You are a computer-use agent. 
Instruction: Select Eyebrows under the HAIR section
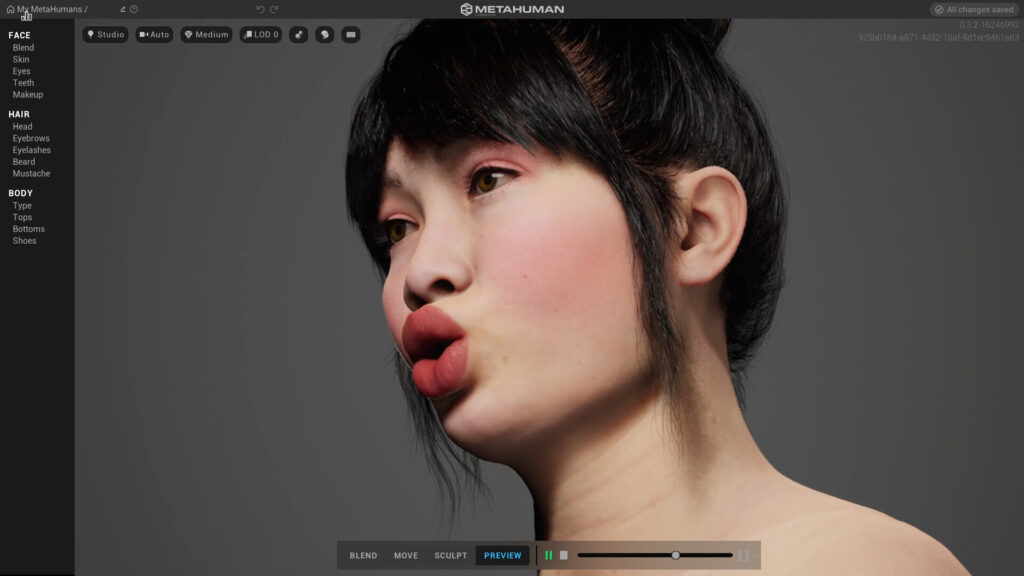[30, 137]
